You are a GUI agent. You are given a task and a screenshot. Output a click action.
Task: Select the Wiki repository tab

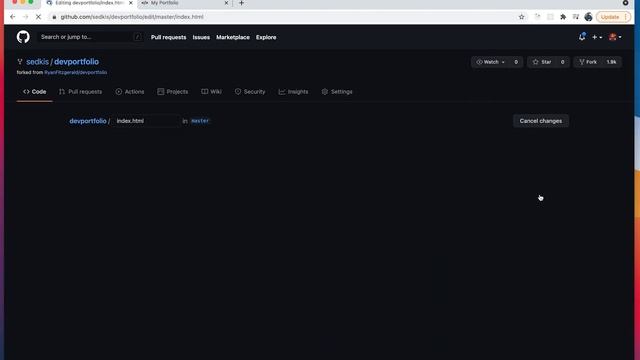click(211, 92)
